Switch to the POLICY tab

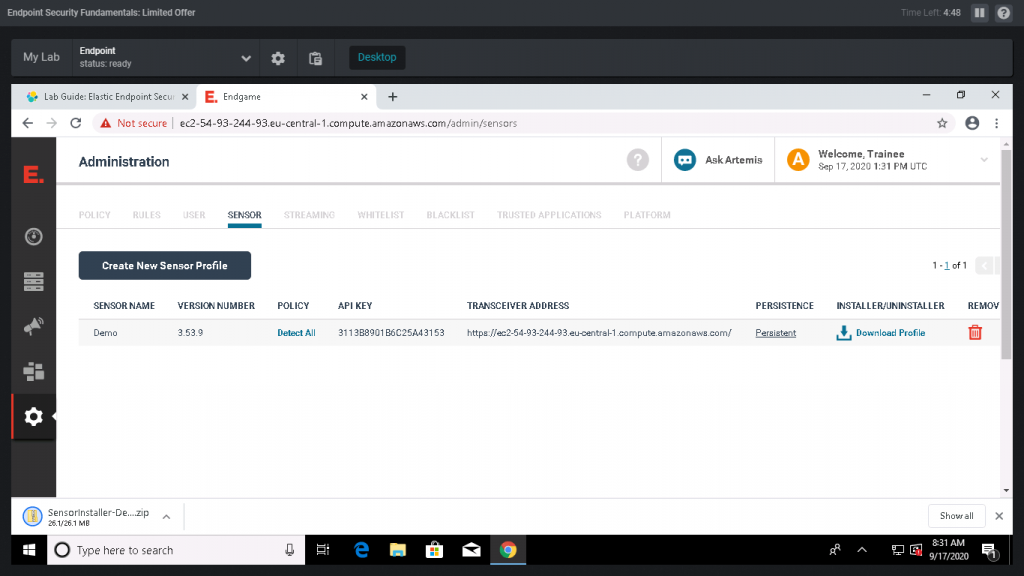[95, 215]
